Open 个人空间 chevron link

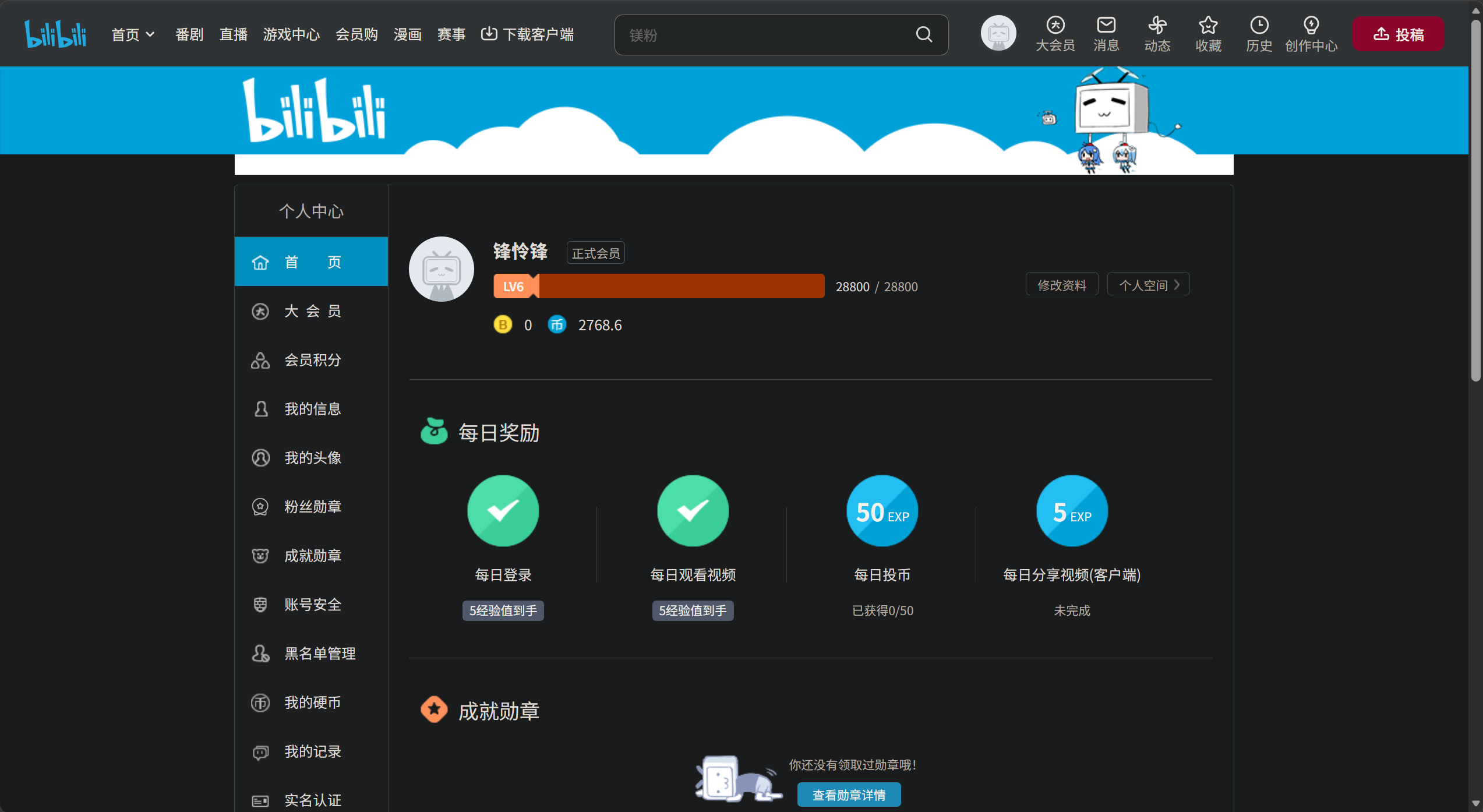(1148, 284)
